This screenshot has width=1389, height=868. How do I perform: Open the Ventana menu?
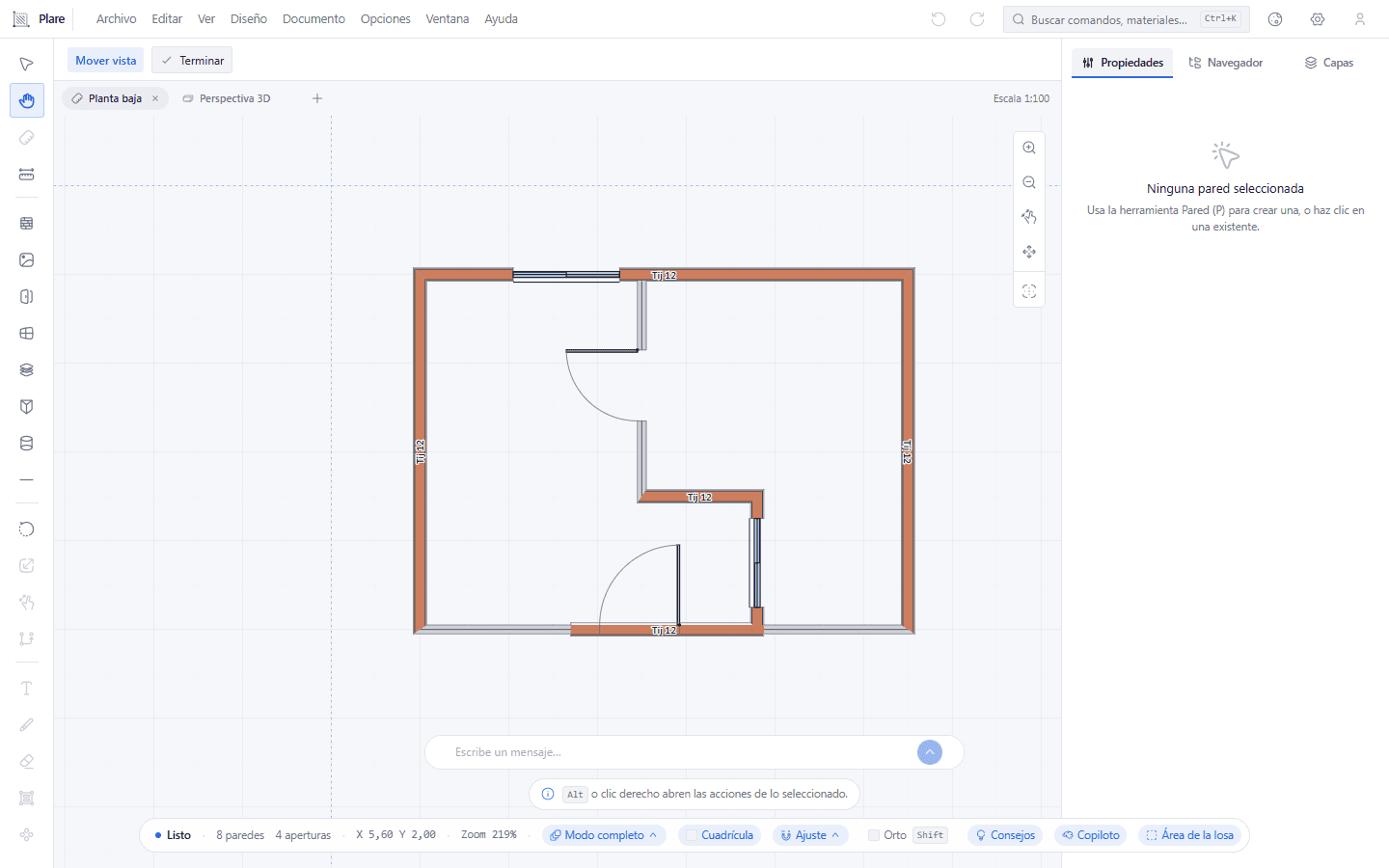448,19
